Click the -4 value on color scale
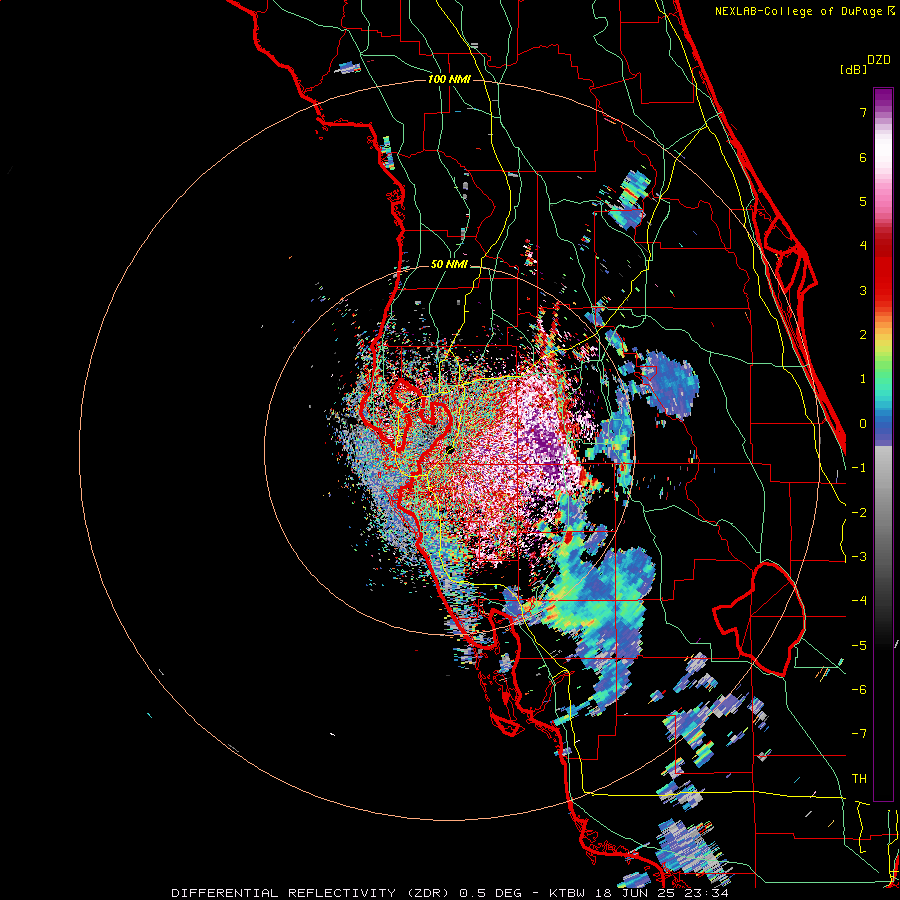The width and height of the screenshot is (900, 900). [x=859, y=601]
